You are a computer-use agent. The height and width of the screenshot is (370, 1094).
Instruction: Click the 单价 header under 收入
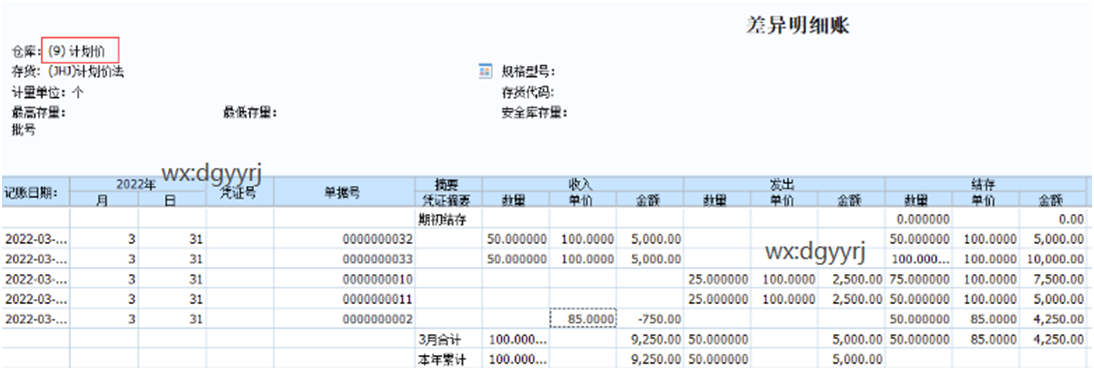coord(583,200)
